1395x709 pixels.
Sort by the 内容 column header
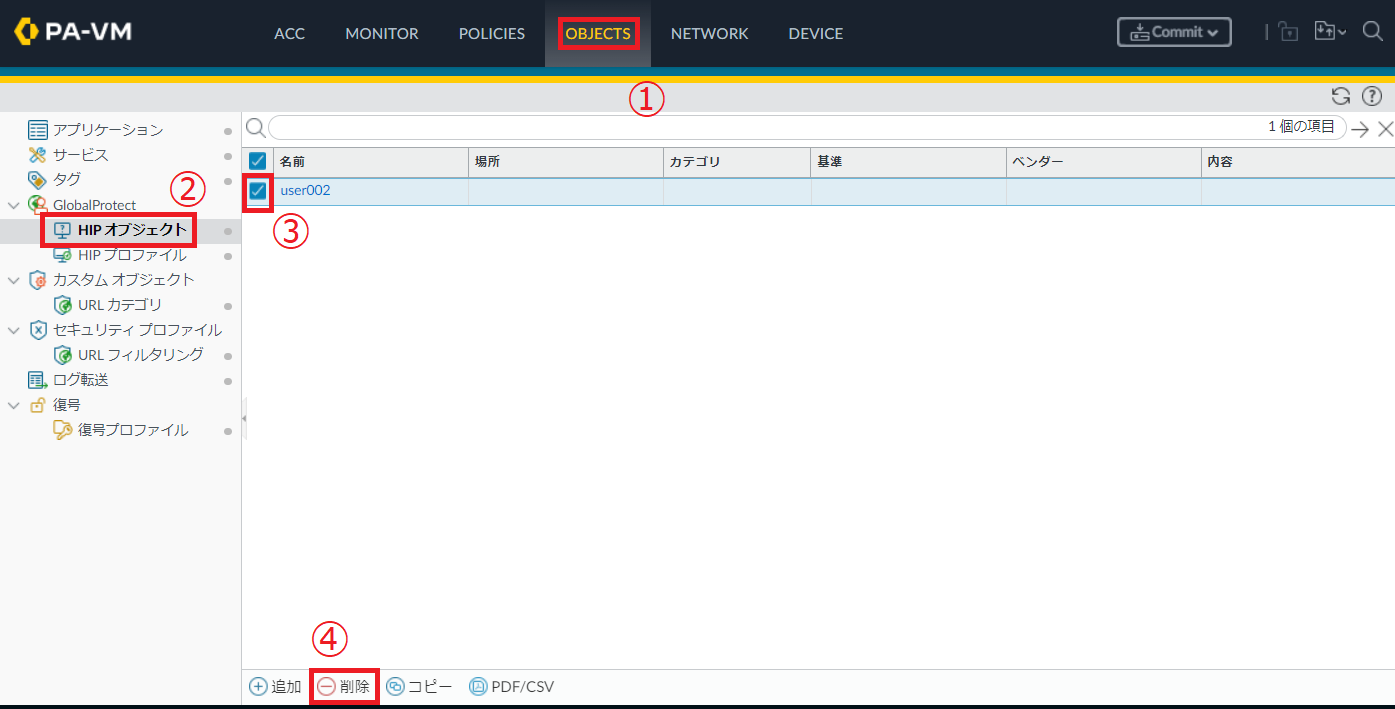(x=1298, y=161)
